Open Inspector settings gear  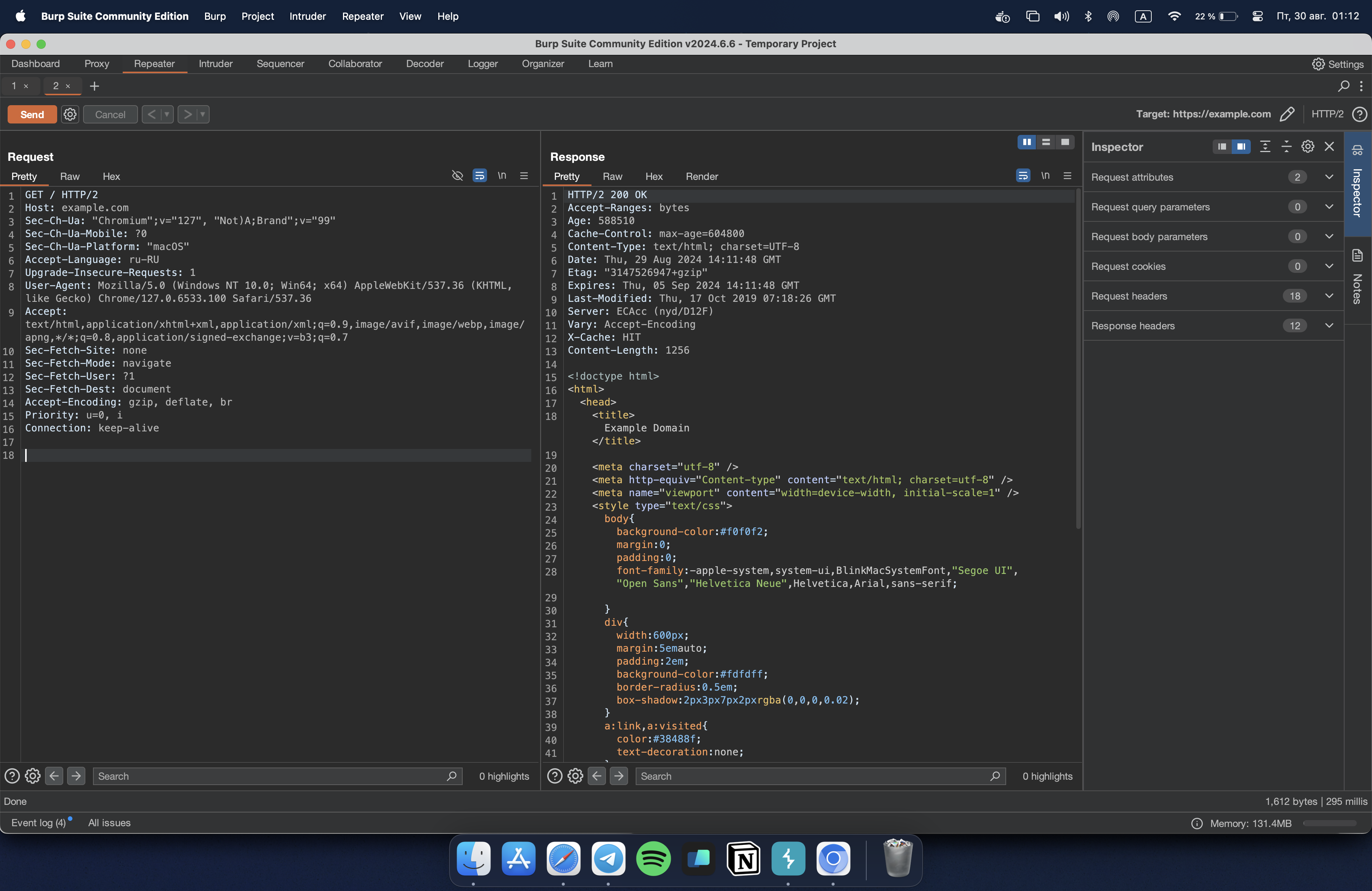coord(1308,146)
